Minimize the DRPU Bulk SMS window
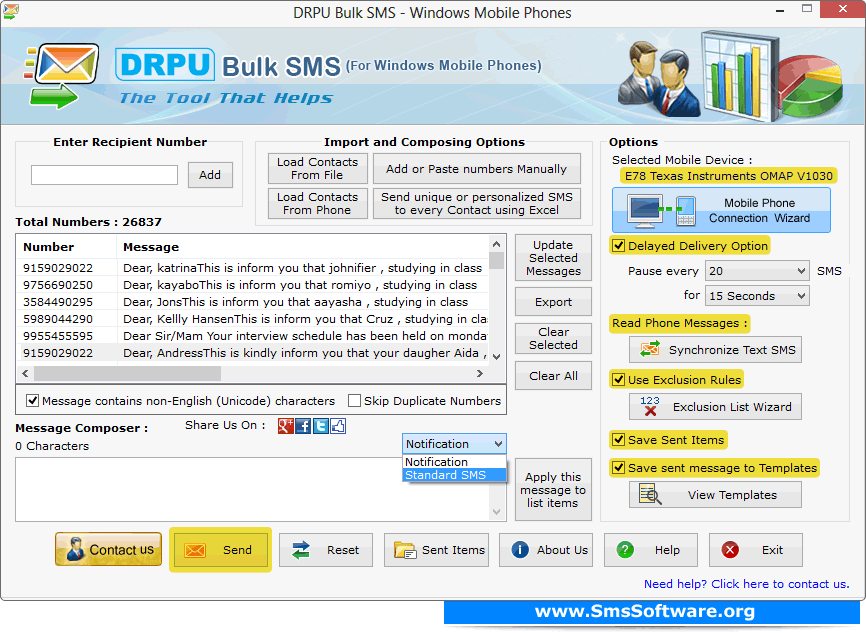Screen dimensions: 866x633 click(x=780, y=10)
